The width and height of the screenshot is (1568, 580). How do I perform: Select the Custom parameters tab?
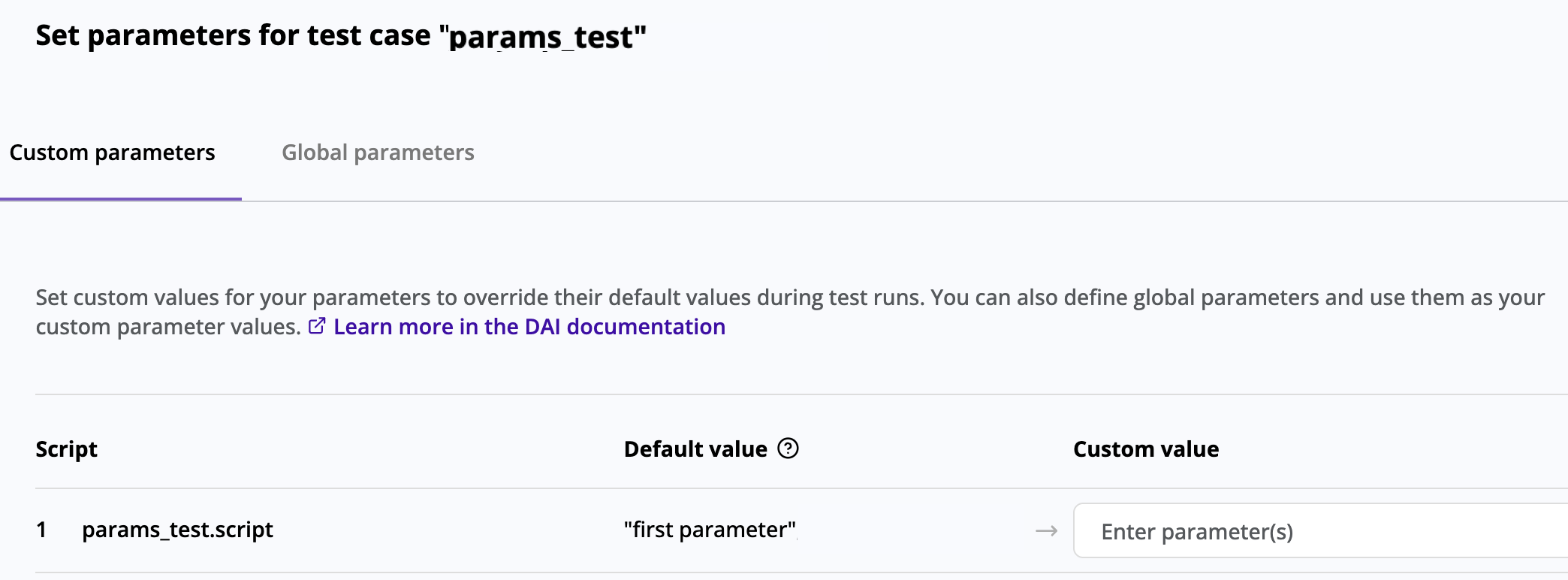pyautogui.click(x=111, y=152)
